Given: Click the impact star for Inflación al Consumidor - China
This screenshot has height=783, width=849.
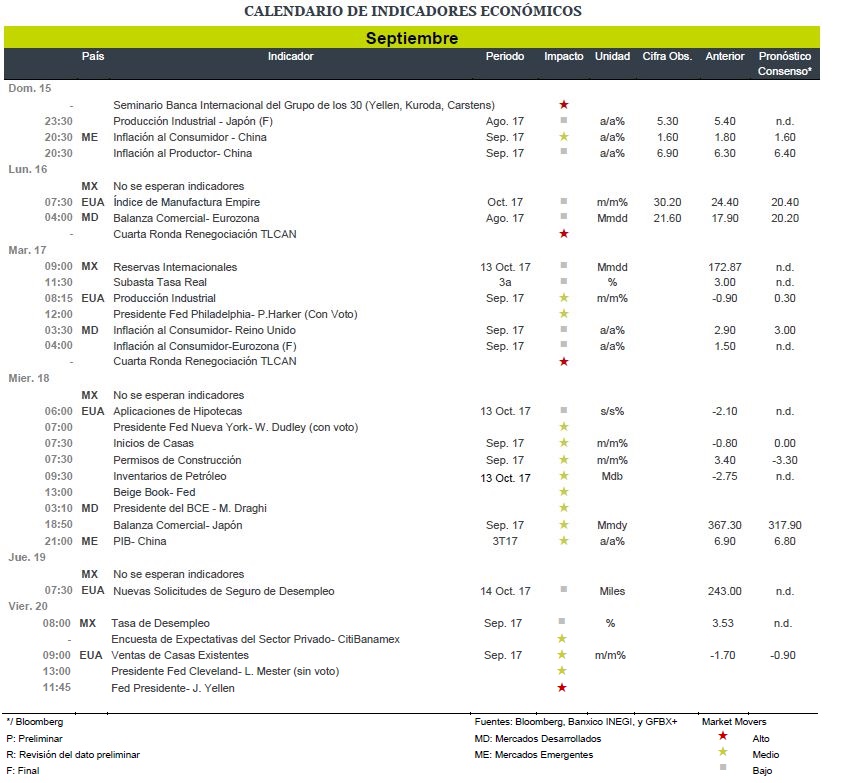Looking at the screenshot, I should 564,136.
